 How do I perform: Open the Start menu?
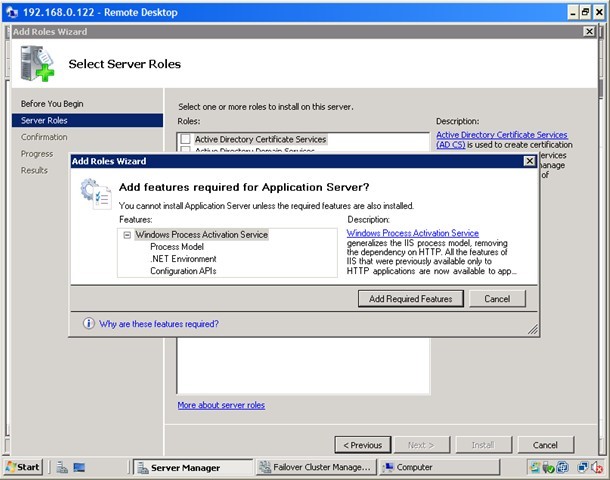click(23, 467)
